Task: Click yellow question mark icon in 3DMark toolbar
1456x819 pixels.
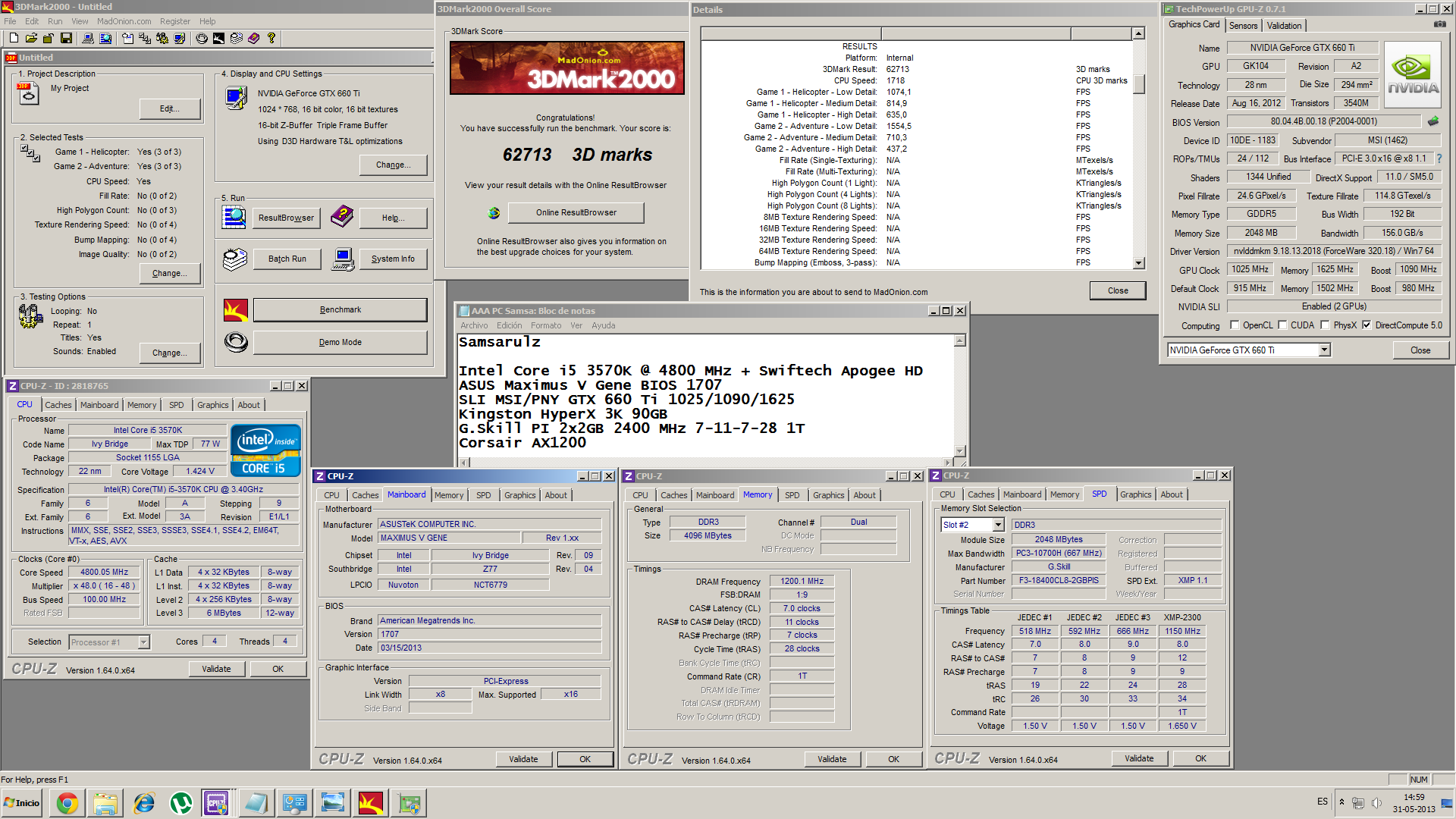Action: pyautogui.click(x=271, y=38)
